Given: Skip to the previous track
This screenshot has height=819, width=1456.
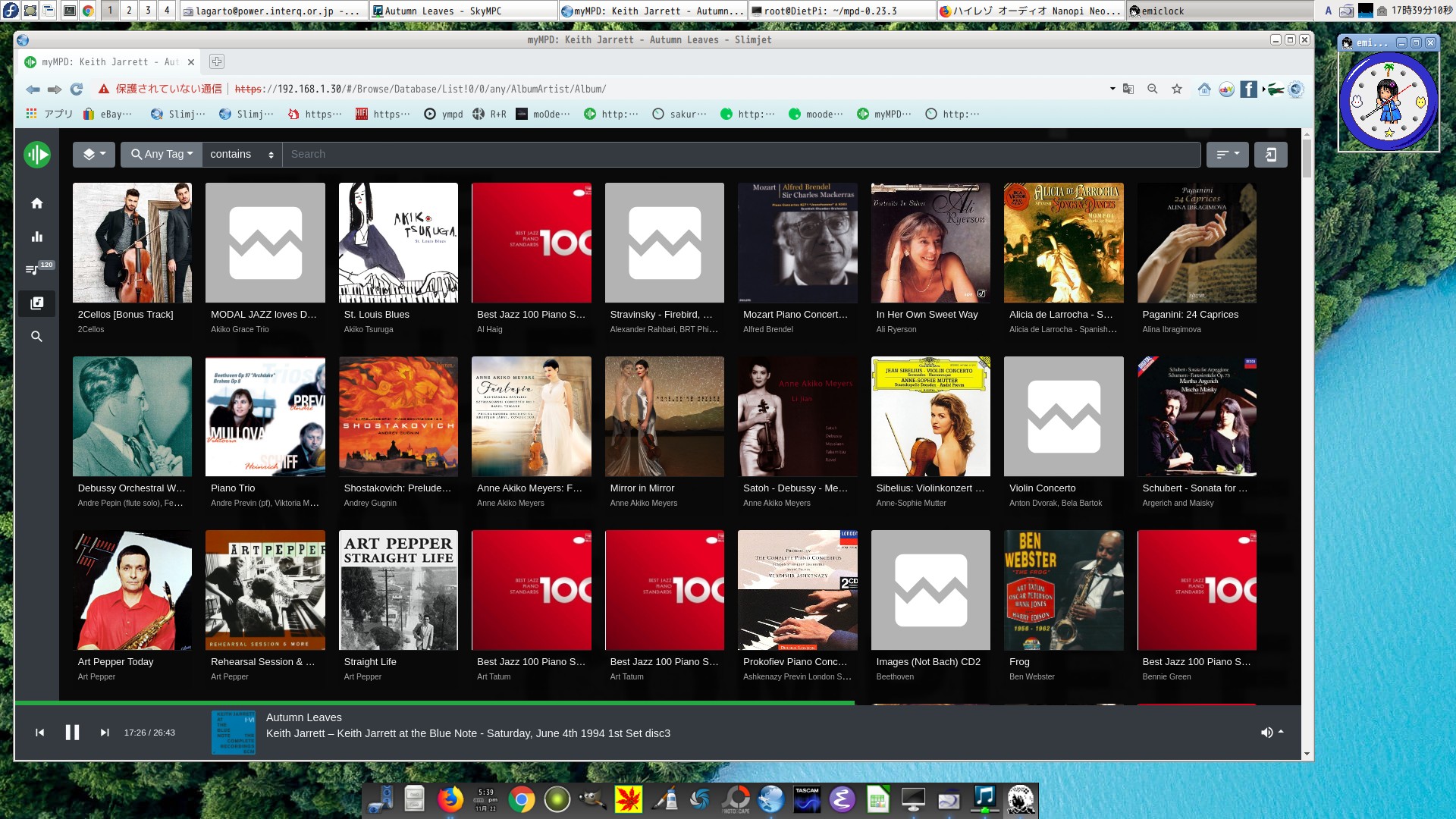Looking at the screenshot, I should coord(40,733).
